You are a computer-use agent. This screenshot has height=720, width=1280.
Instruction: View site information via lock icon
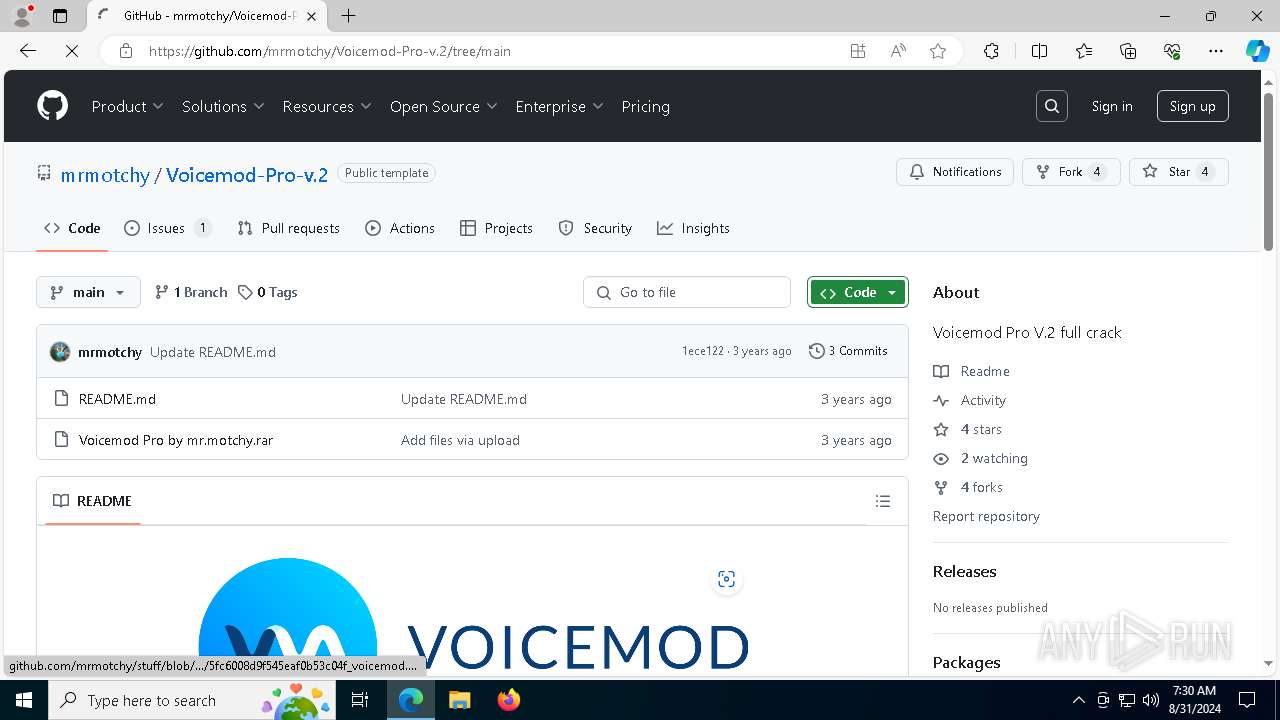point(126,51)
